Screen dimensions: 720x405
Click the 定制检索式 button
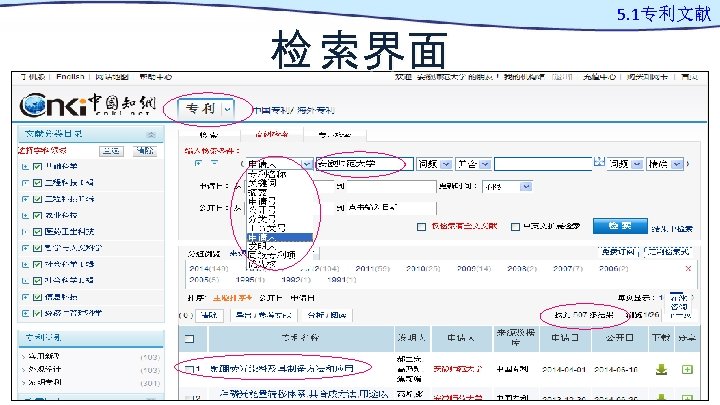tap(668, 252)
